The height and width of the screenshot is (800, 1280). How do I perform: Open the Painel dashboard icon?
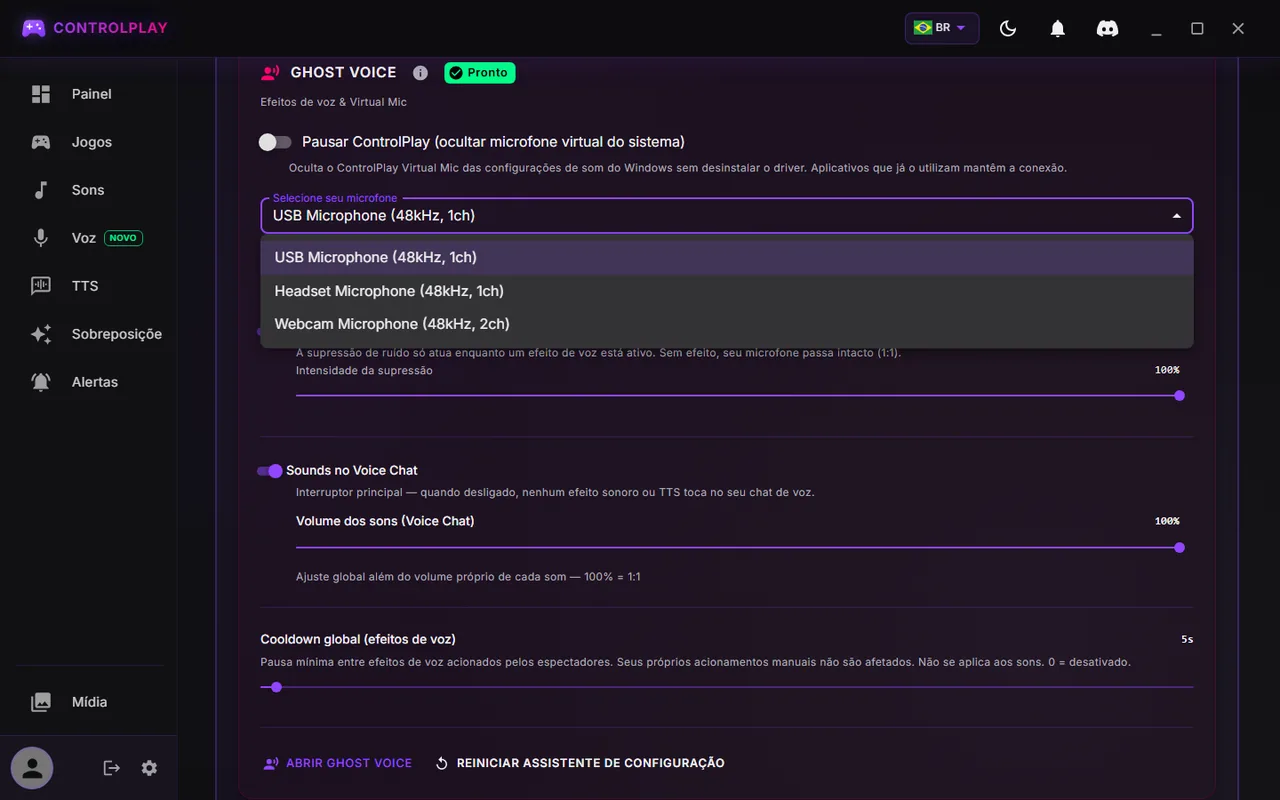pos(41,94)
